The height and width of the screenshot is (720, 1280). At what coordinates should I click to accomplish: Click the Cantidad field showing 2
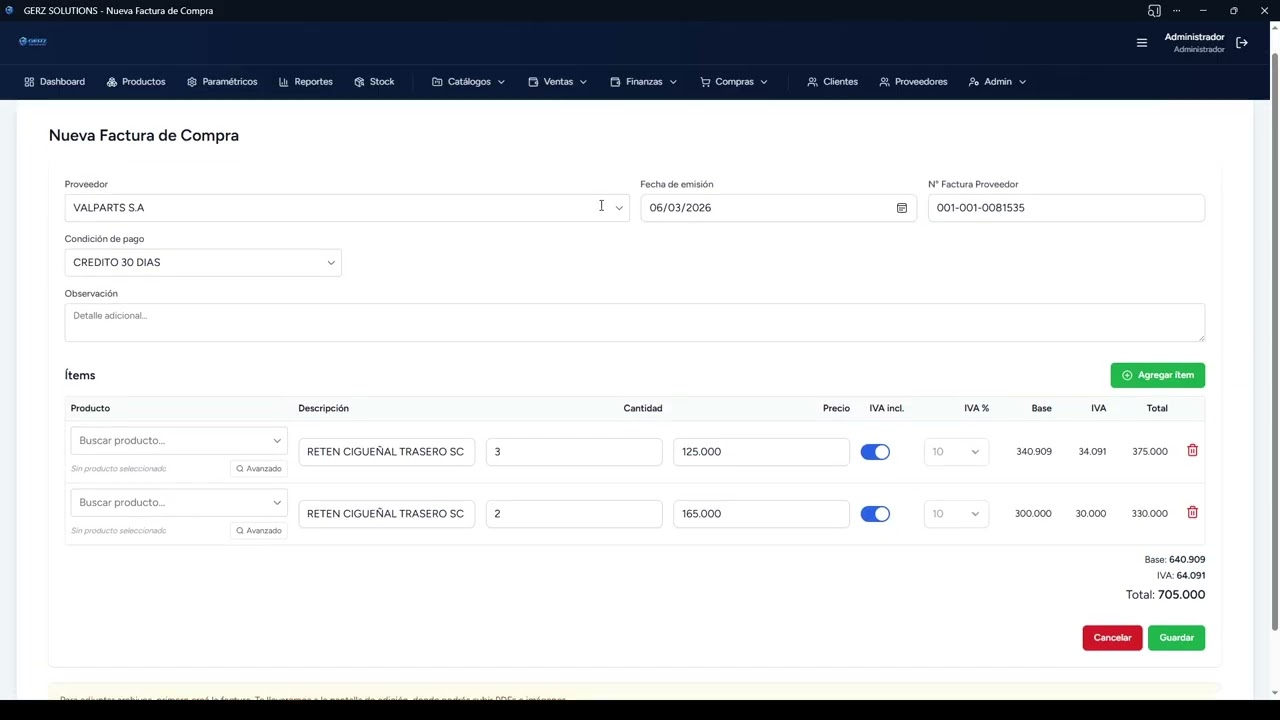574,514
